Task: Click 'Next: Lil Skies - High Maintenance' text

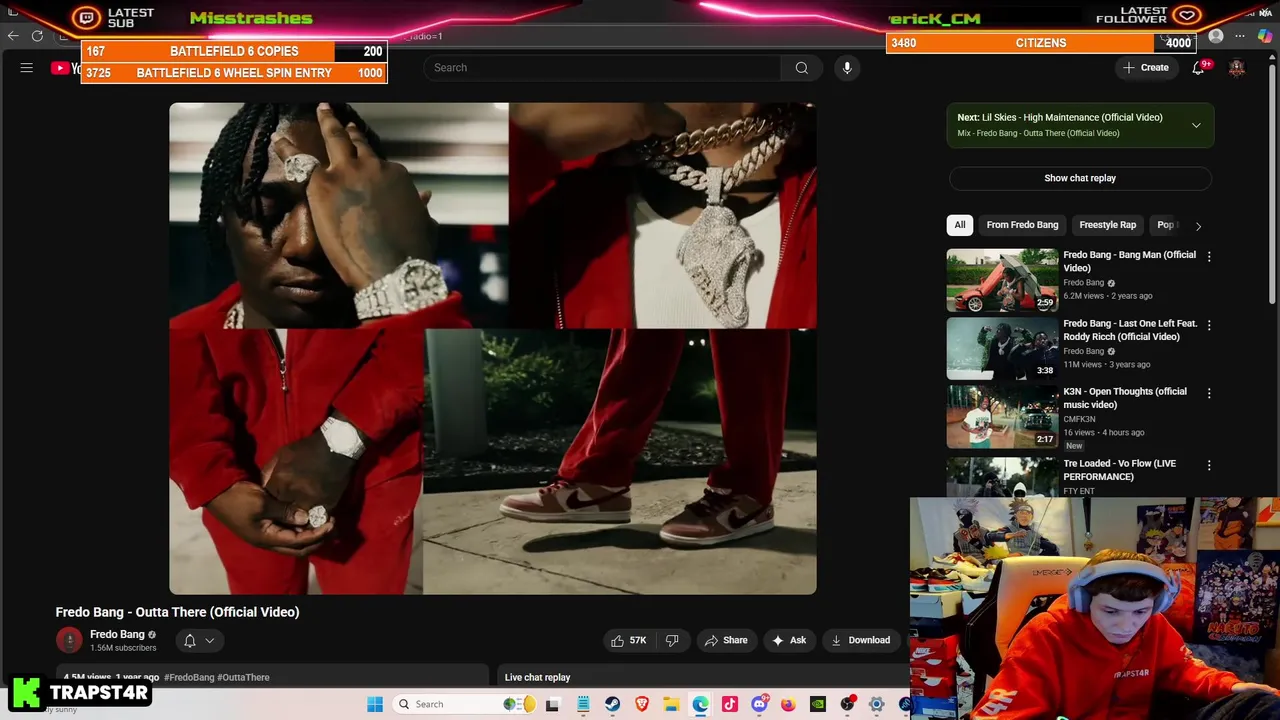Action: click(1059, 117)
